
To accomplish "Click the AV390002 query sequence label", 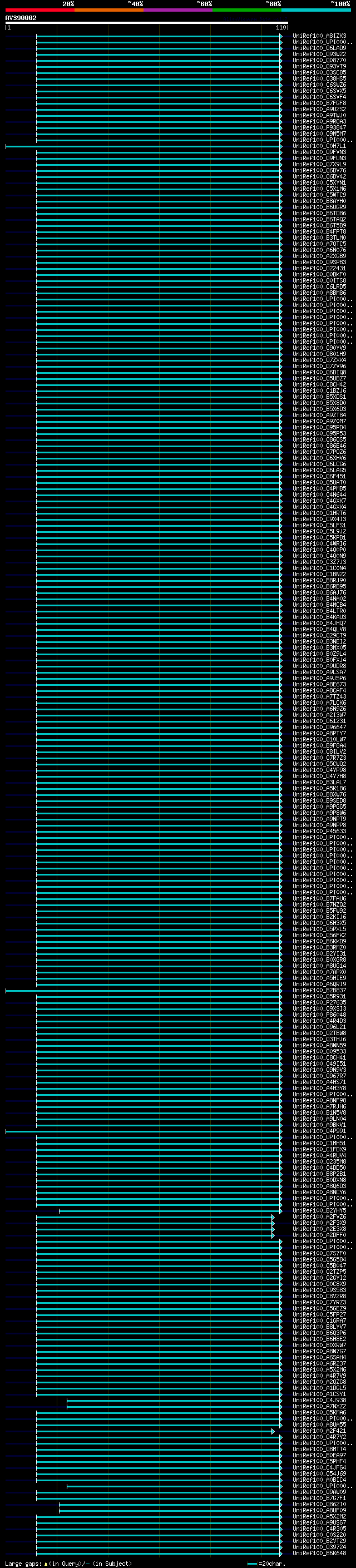I will pyautogui.click(x=21, y=18).
